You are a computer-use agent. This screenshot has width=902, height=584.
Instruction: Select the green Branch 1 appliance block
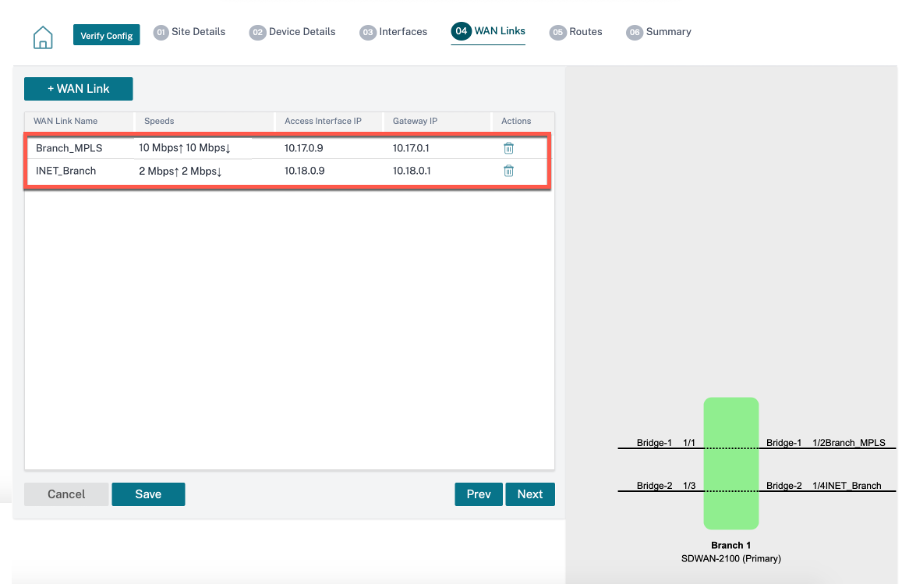click(x=731, y=463)
